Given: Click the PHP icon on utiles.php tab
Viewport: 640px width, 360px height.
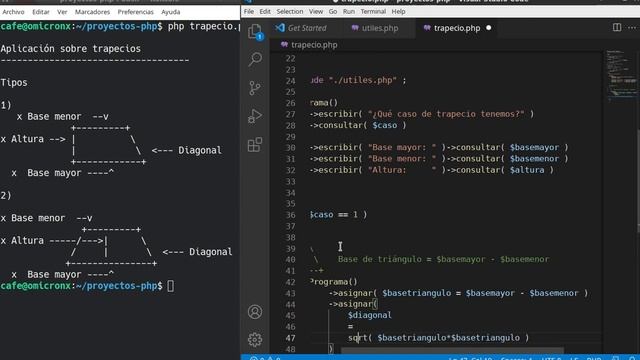Looking at the screenshot, I should click(355, 28).
